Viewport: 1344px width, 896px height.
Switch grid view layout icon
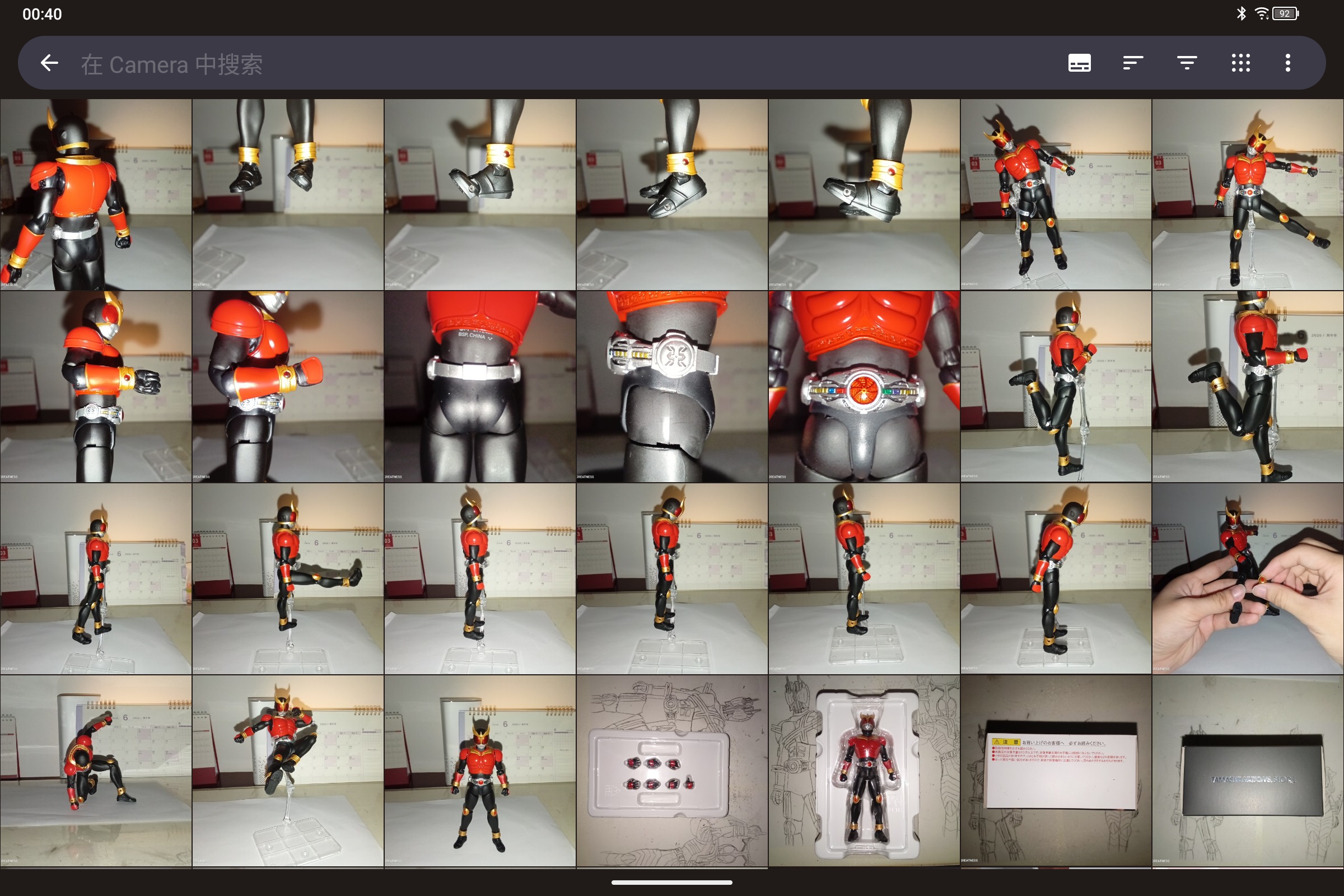[x=1240, y=63]
